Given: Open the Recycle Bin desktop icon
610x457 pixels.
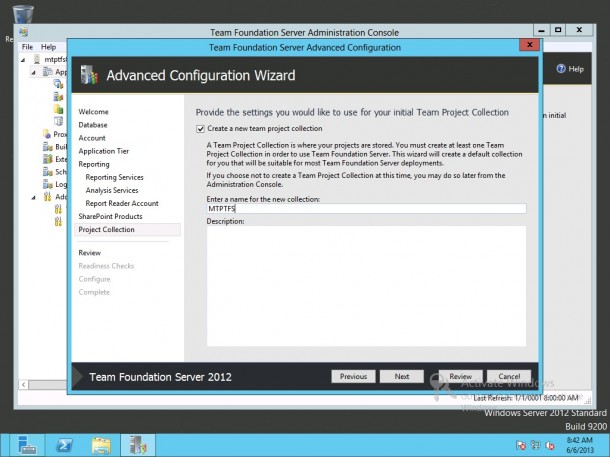Looking at the screenshot, I should coord(23,14).
